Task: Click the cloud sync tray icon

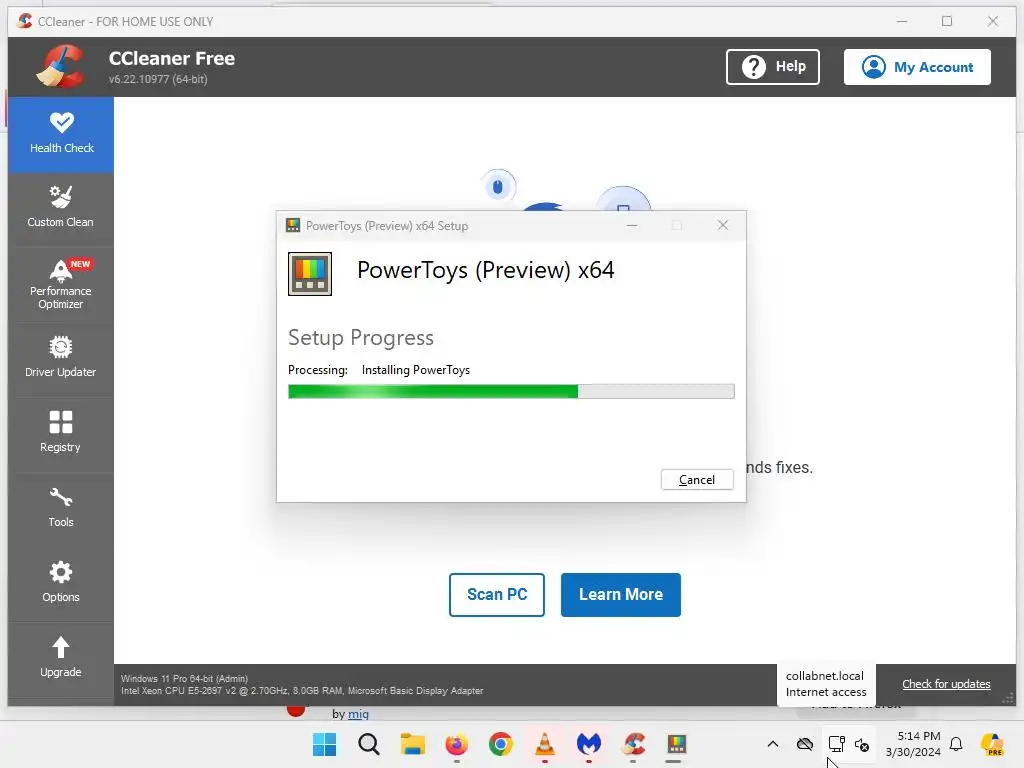Action: point(805,744)
